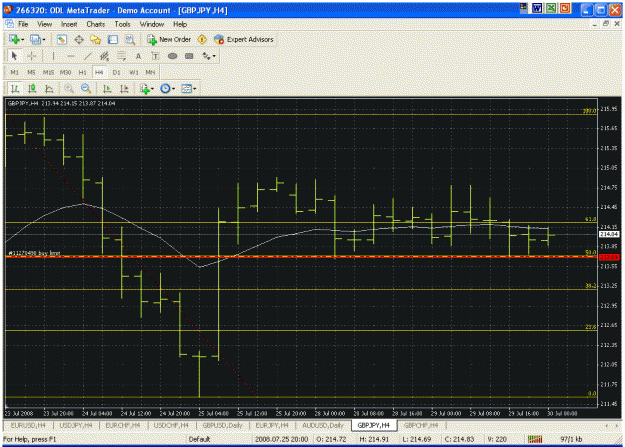Open the File menu
Viewport: 625px width, 447px height.
[x=23, y=24]
